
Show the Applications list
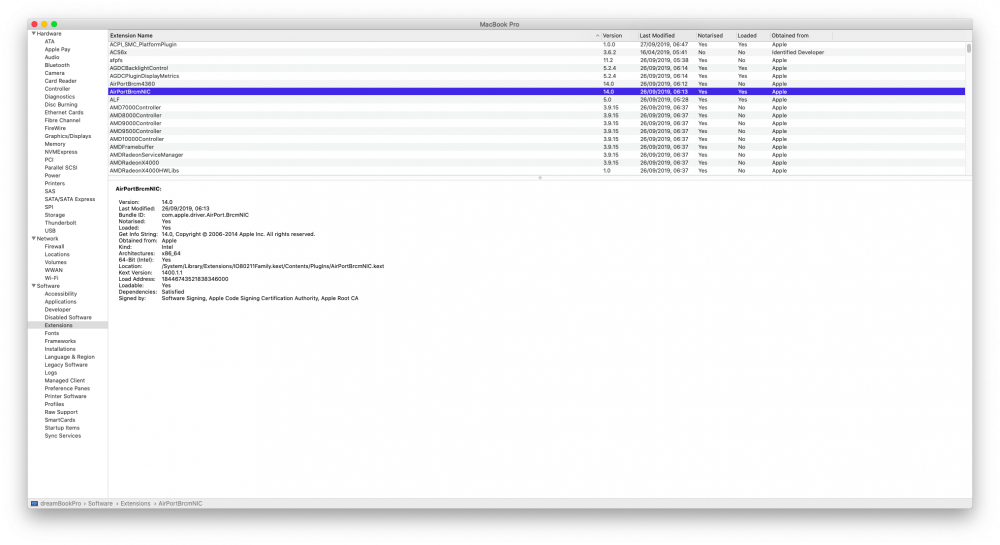point(60,302)
